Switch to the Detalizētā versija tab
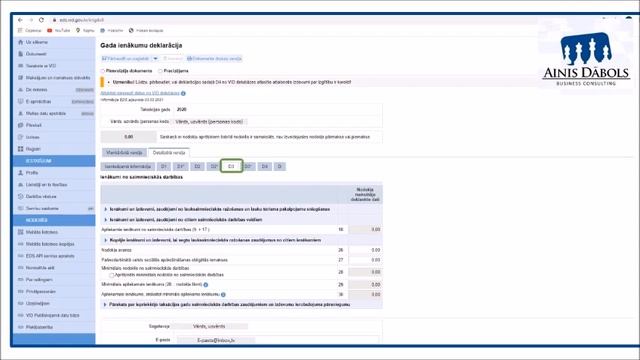The image size is (640, 360). point(169,153)
